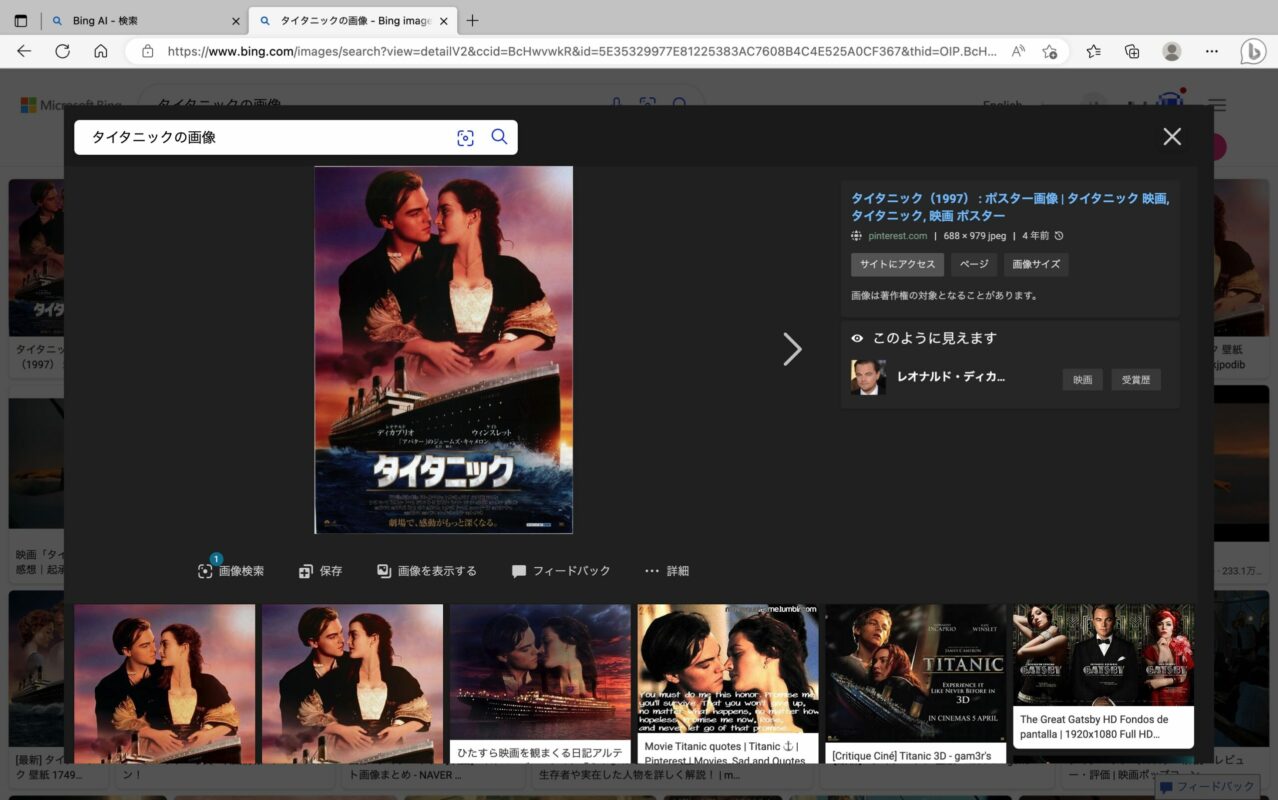Show the next image with the right chevron
Screen dimensions: 1278x800
pos(792,349)
